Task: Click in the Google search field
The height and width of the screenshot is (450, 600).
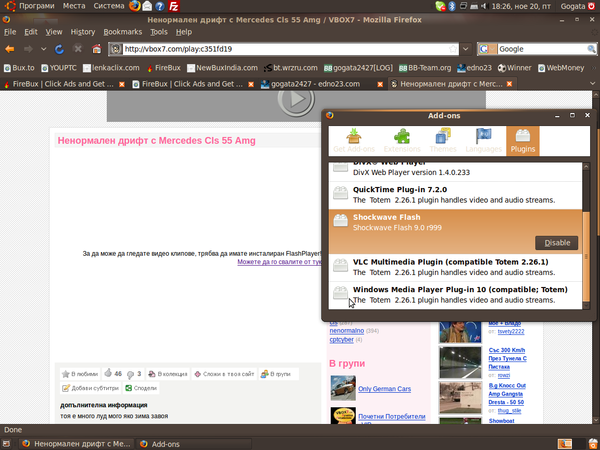Action: (542, 49)
